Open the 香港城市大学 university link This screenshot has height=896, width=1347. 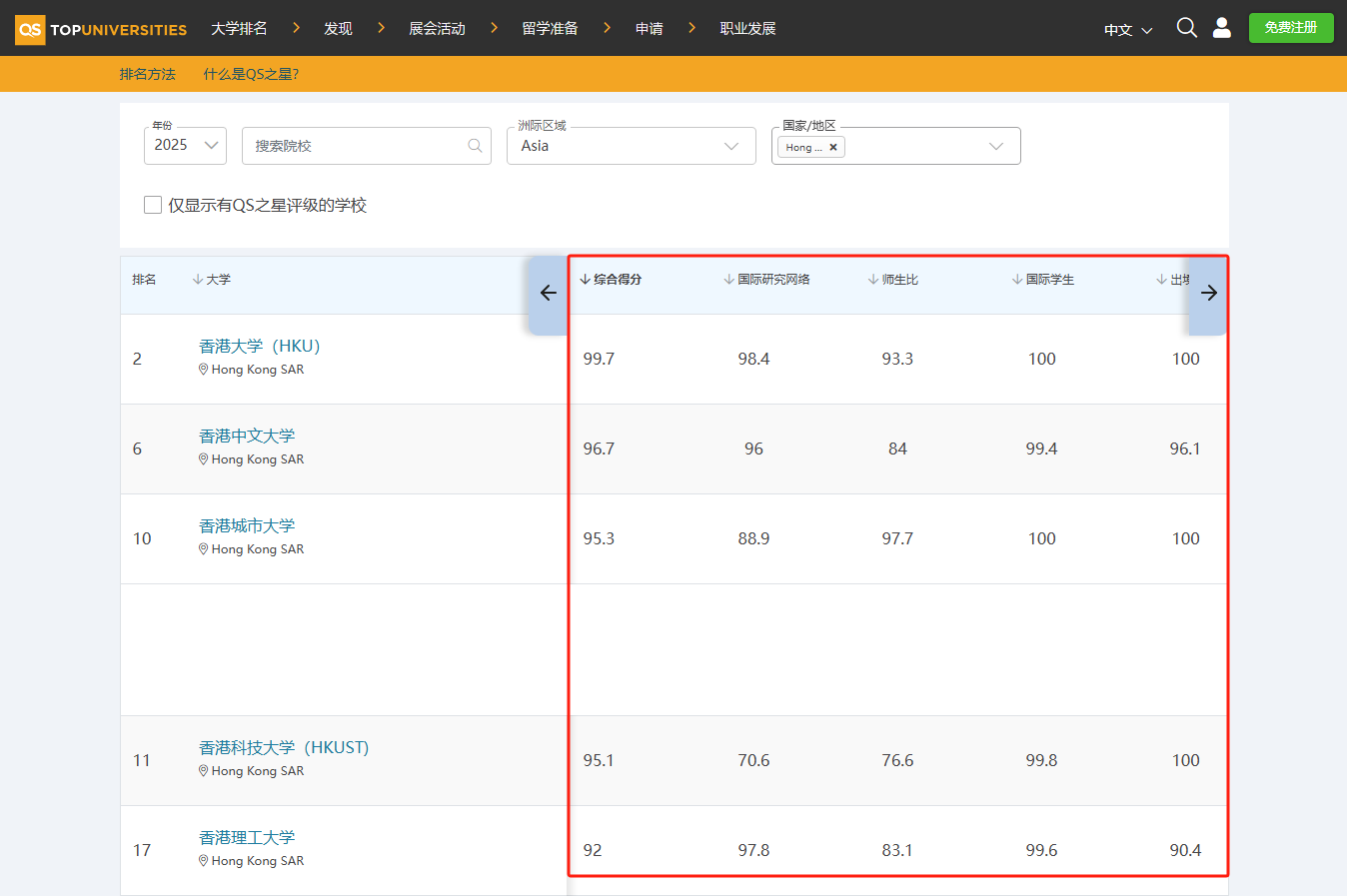[247, 525]
